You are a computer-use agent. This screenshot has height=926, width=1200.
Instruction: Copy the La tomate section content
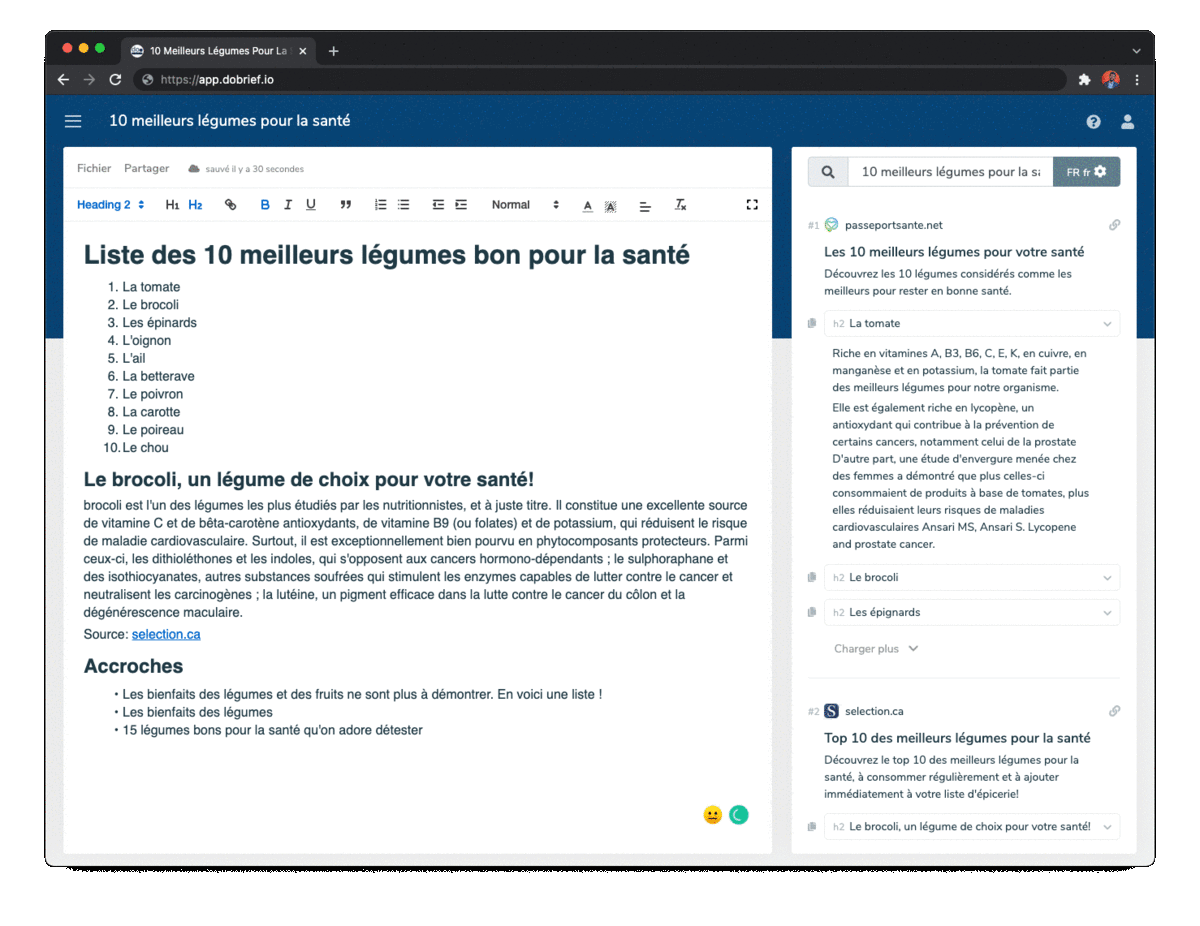pos(812,324)
